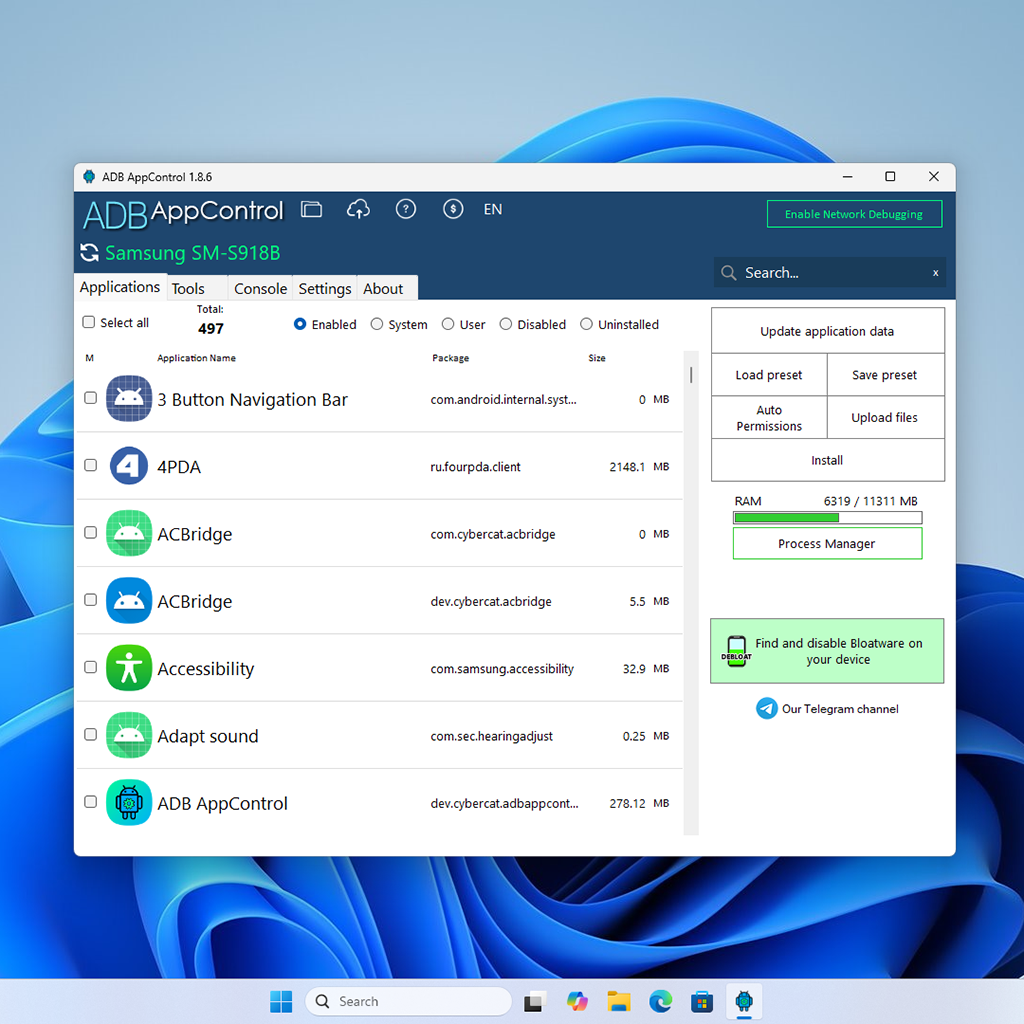Switch to the Applications tab
The height and width of the screenshot is (1024, 1024).
120,287
